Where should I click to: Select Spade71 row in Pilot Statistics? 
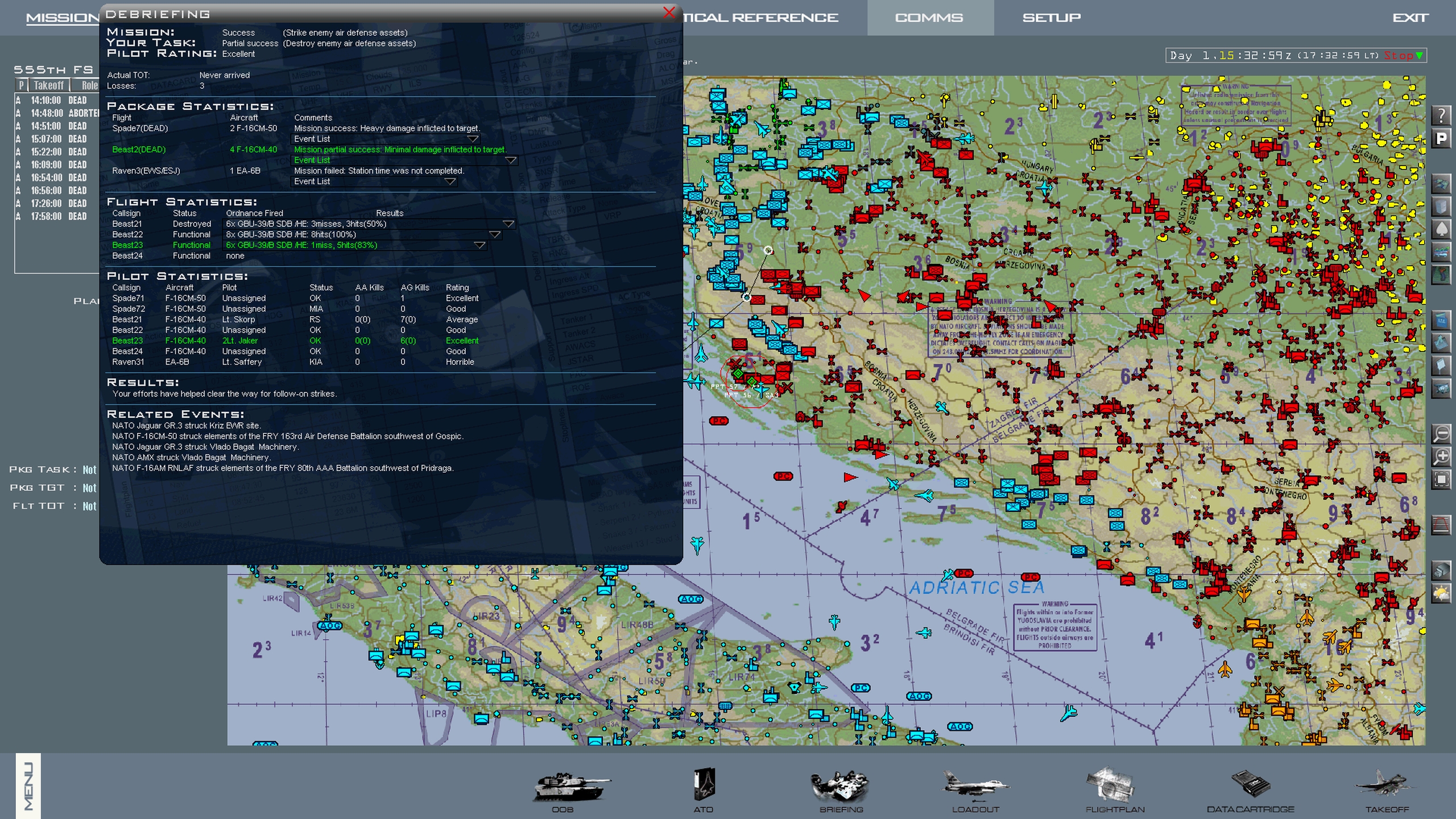point(296,298)
